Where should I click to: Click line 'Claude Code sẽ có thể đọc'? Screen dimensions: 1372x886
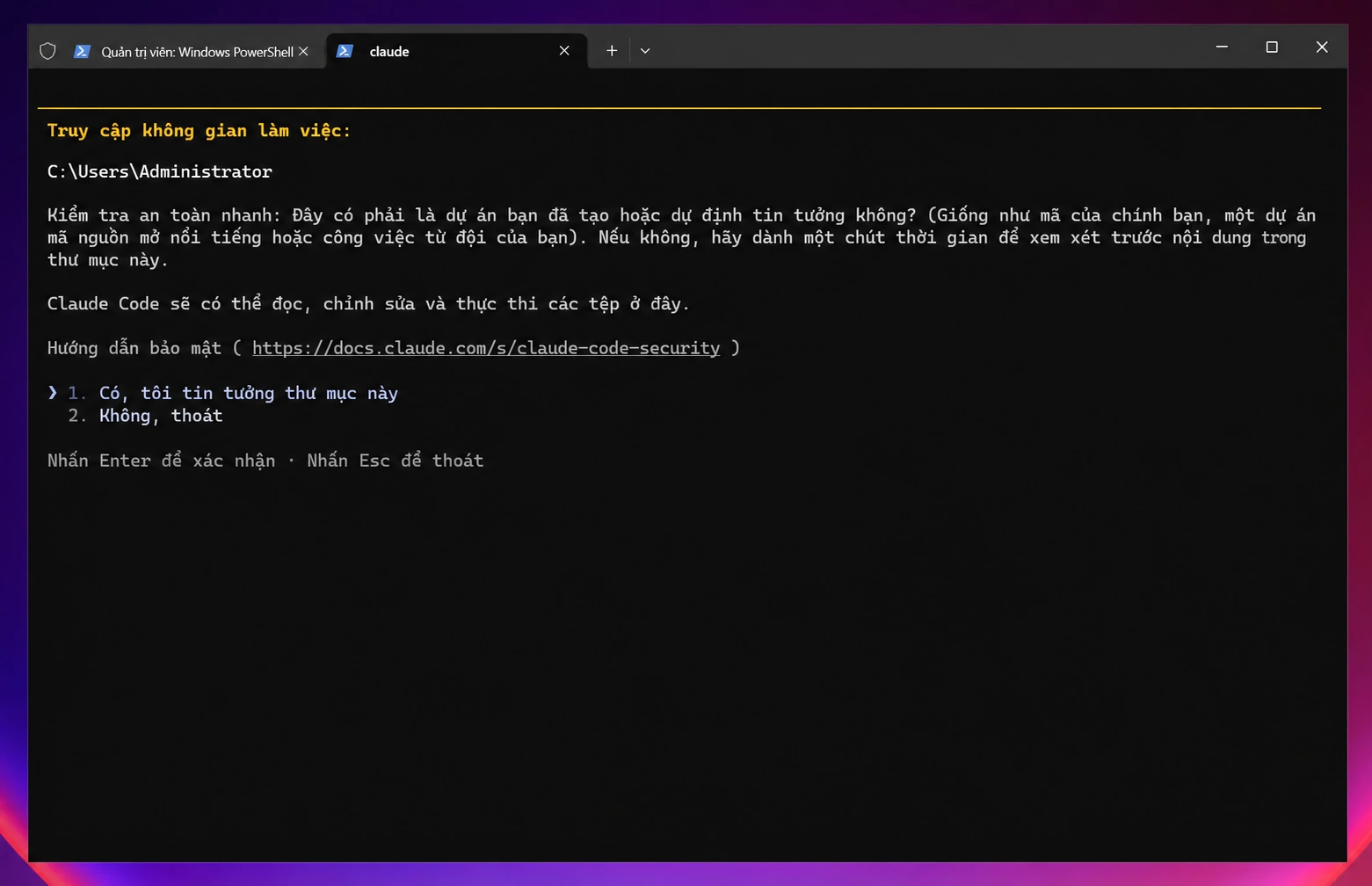pyautogui.click(x=368, y=304)
